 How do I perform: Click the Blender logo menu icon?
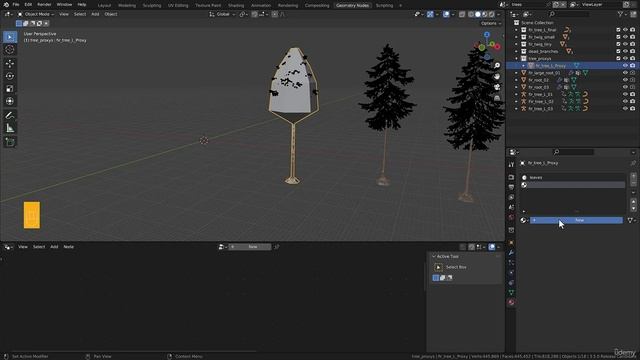[6, 4]
